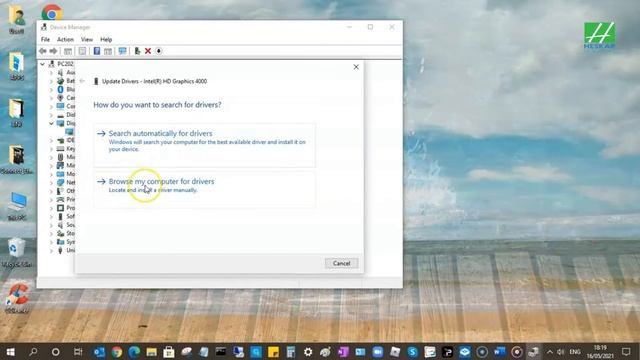Expand the Keyboards tree category
This screenshot has height=360, width=640.
pyautogui.click(x=51, y=149)
